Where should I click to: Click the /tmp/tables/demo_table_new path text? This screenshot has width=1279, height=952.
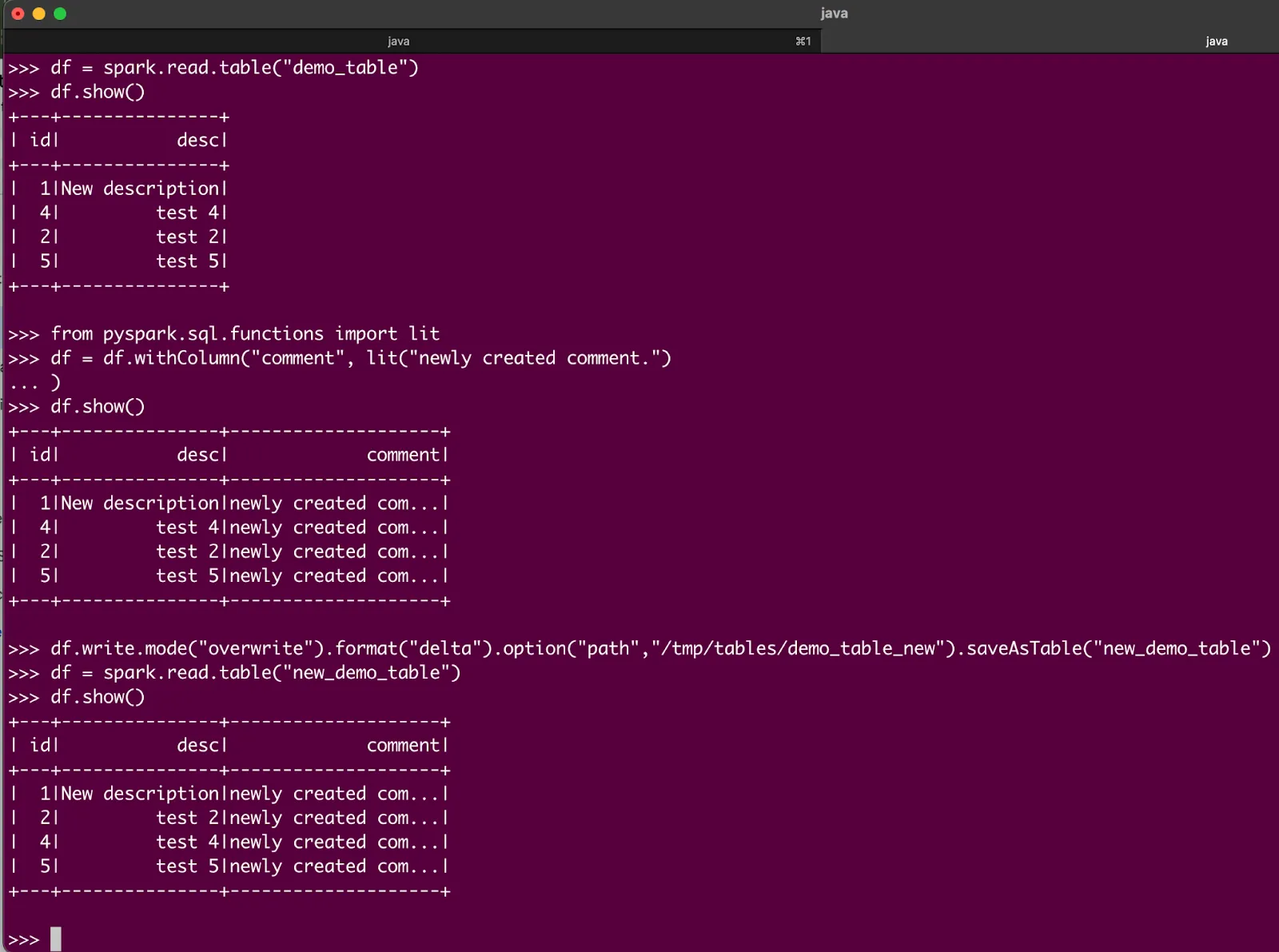click(797, 648)
